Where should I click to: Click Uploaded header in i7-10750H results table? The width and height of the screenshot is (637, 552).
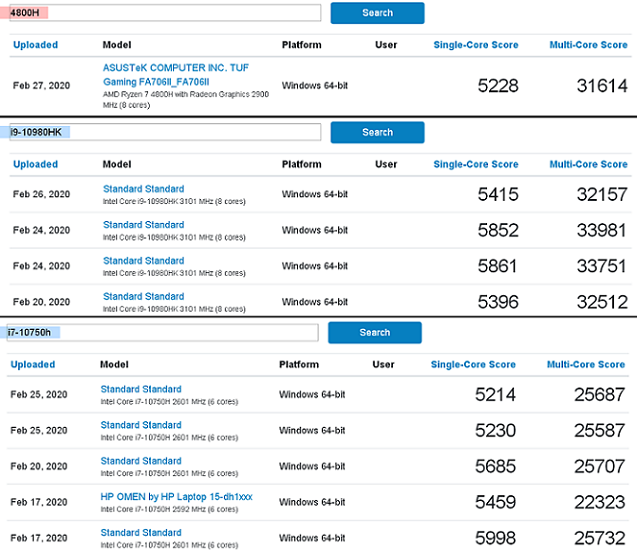point(32,365)
